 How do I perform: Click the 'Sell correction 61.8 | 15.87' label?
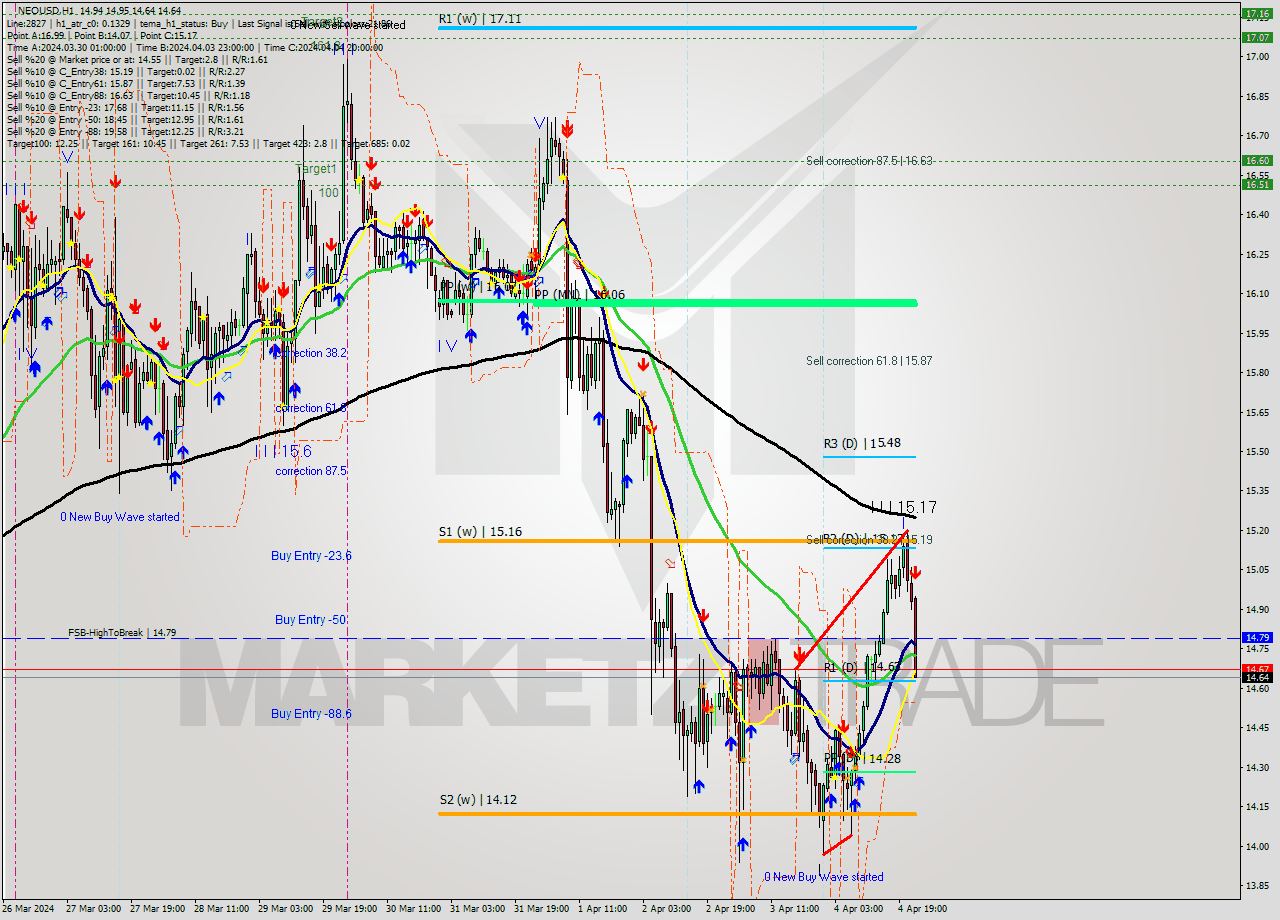[869, 361]
